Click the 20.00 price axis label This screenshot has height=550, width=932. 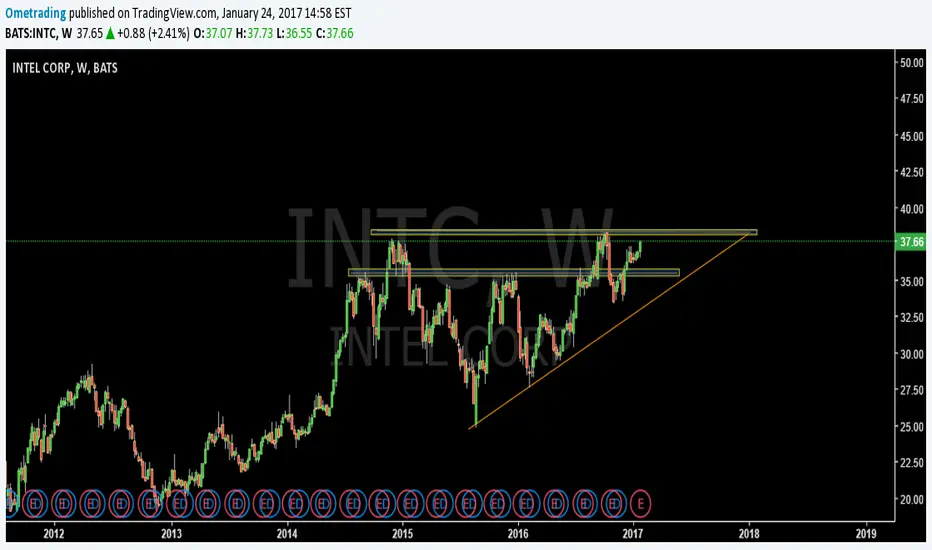[912, 499]
